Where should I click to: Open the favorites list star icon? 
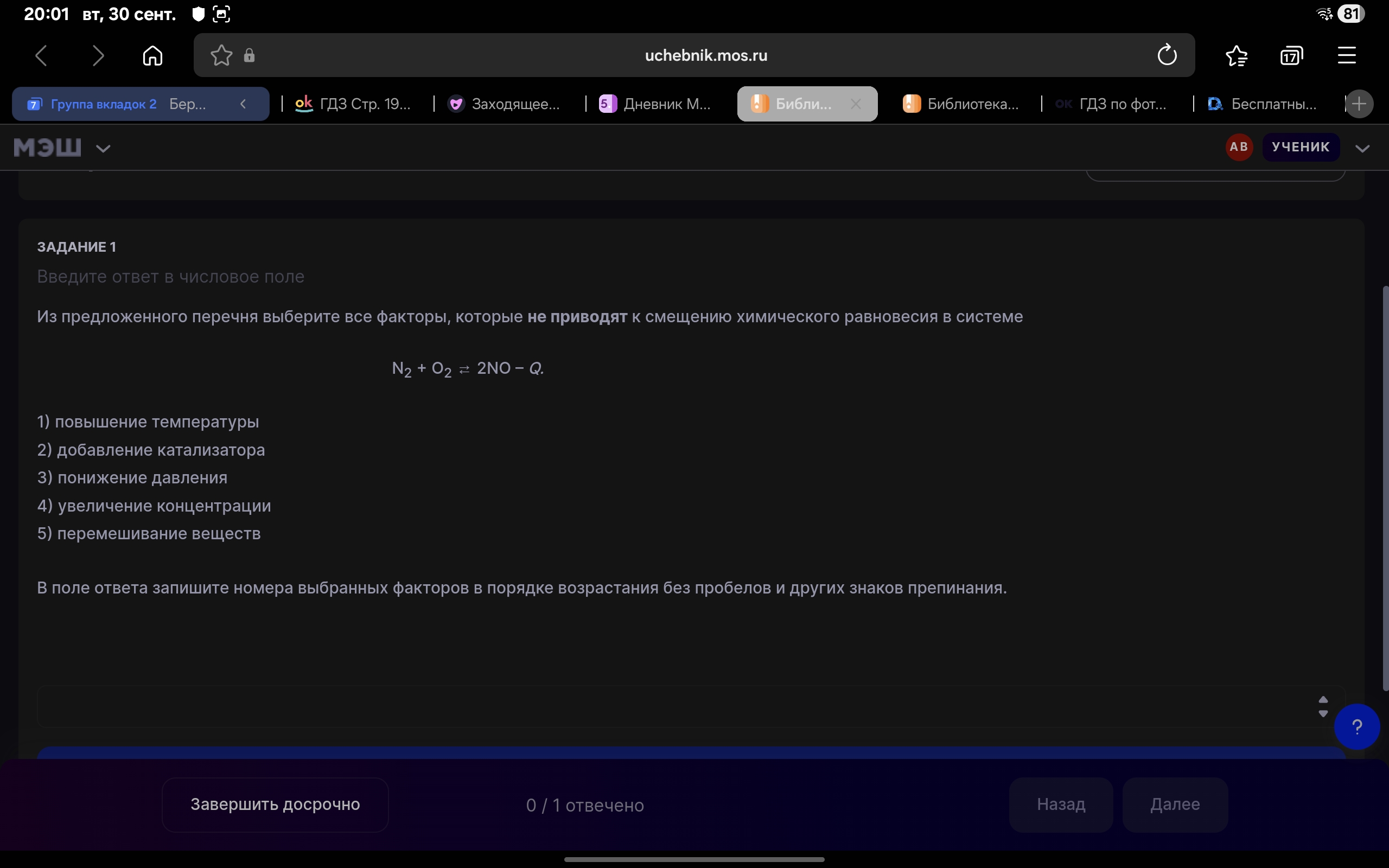[1237, 56]
